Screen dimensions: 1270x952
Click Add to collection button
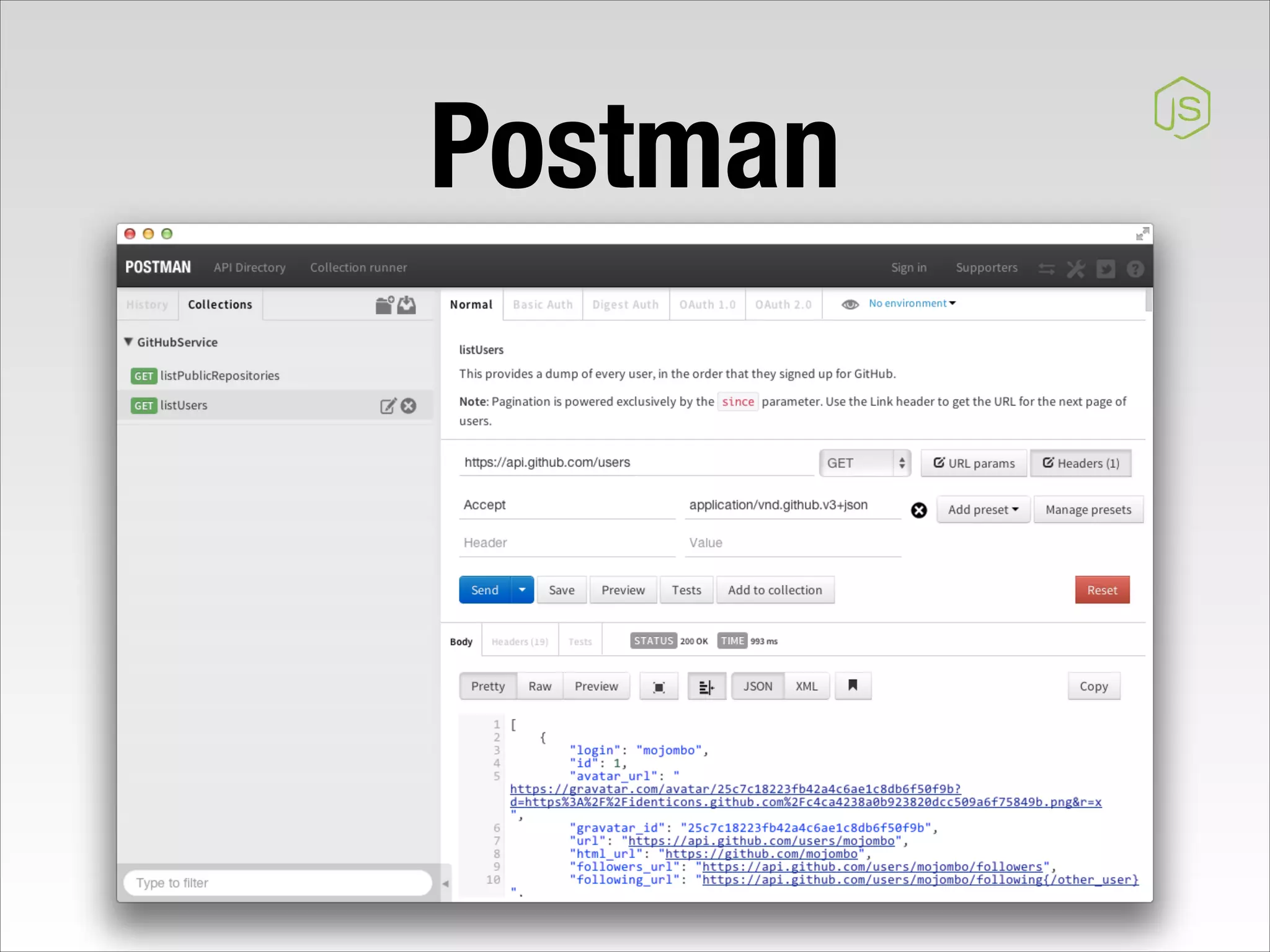click(x=775, y=590)
